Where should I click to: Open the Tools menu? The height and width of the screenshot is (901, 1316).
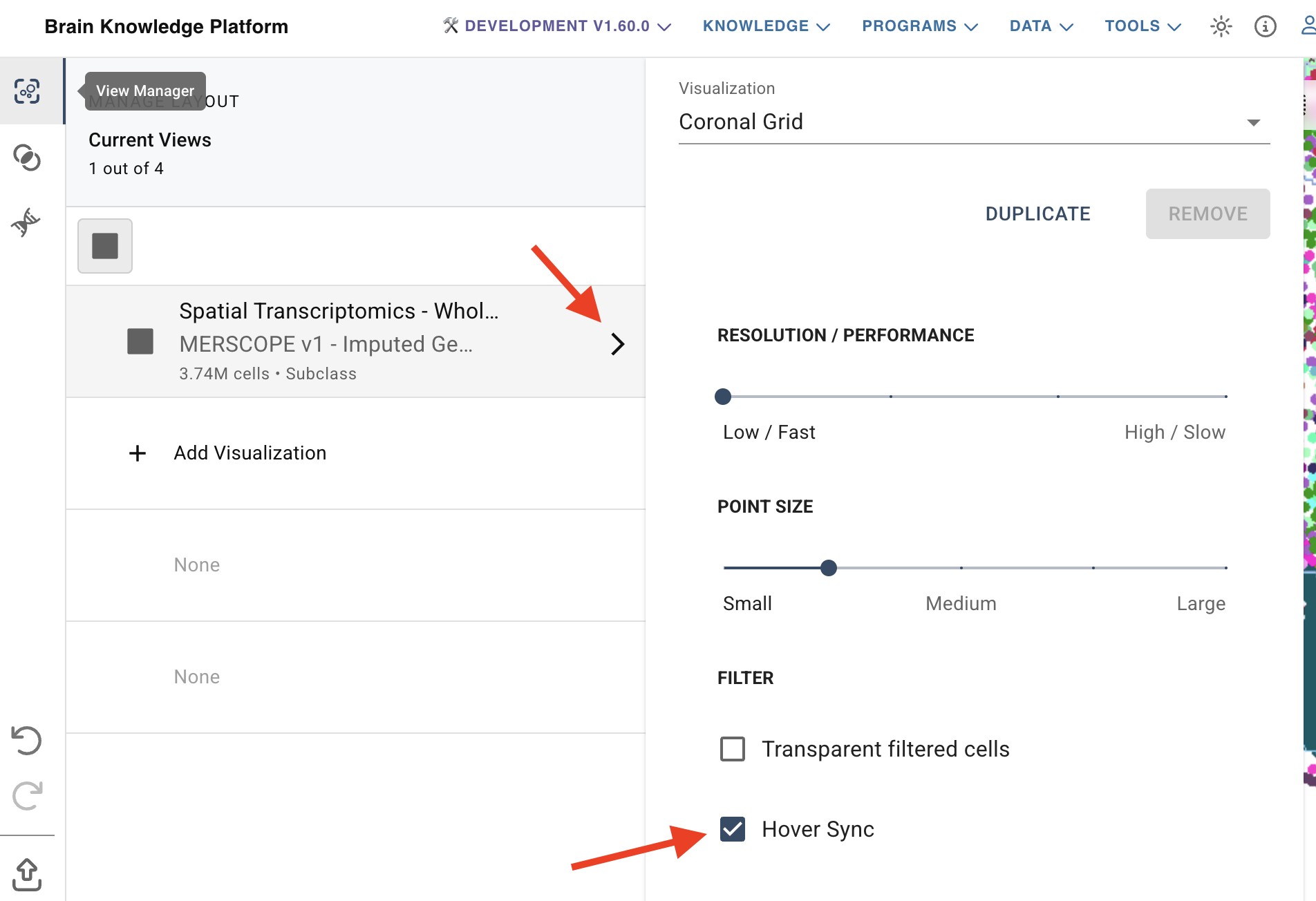(x=1143, y=26)
